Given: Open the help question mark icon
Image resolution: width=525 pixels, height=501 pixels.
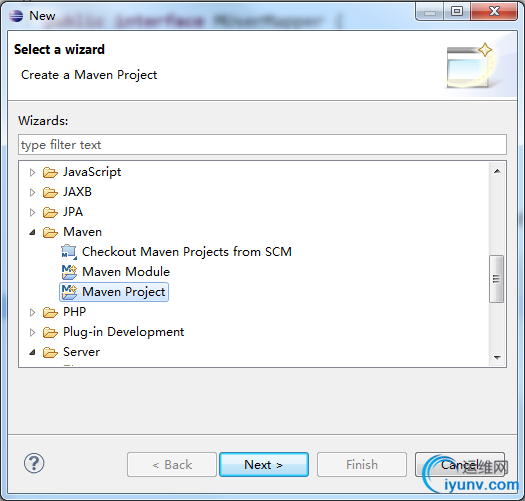Looking at the screenshot, I should coord(34,463).
